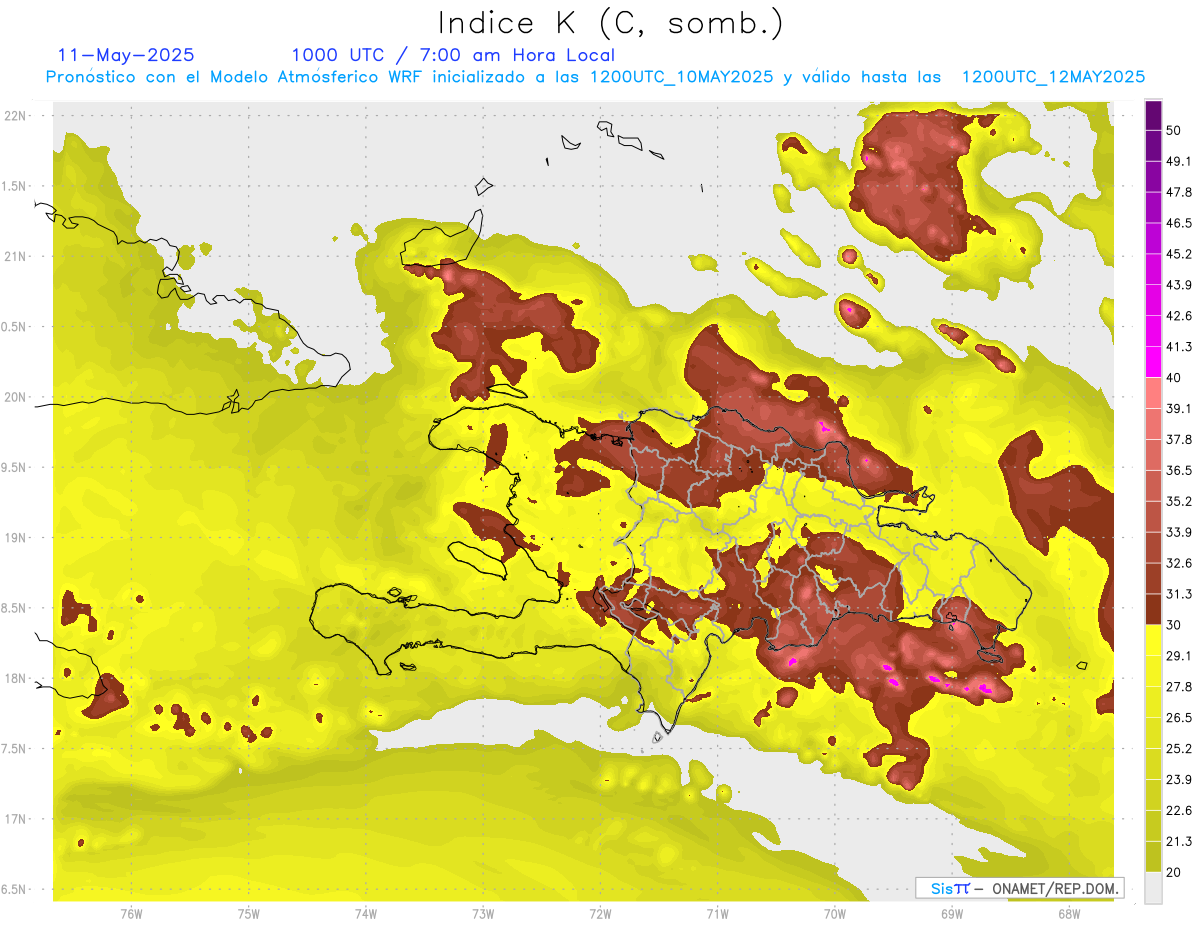The width and height of the screenshot is (1200, 927).
Task: Click the legend value '21.3'
Action: tap(1178, 842)
